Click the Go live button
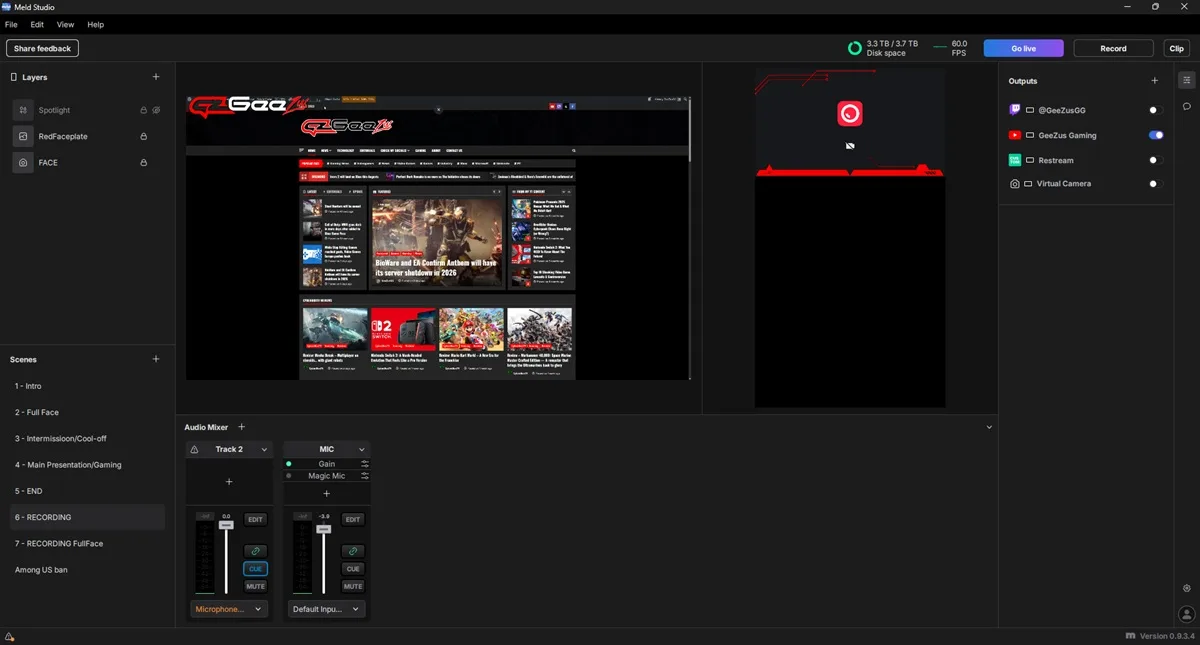This screenshot has width=1200, height=645. [x=1023, y=48]
